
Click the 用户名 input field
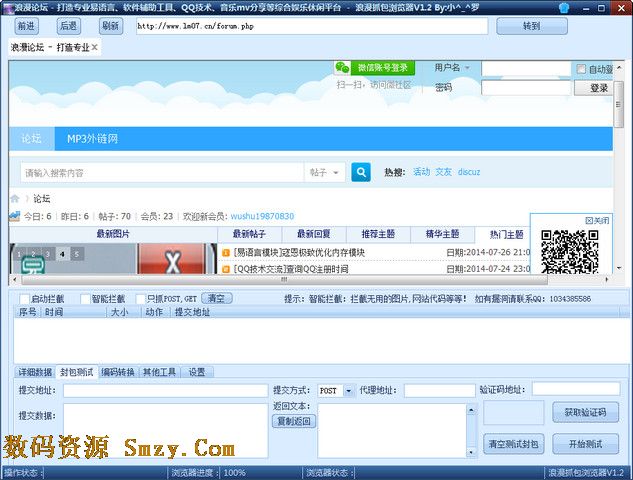[x=526, y=69]
